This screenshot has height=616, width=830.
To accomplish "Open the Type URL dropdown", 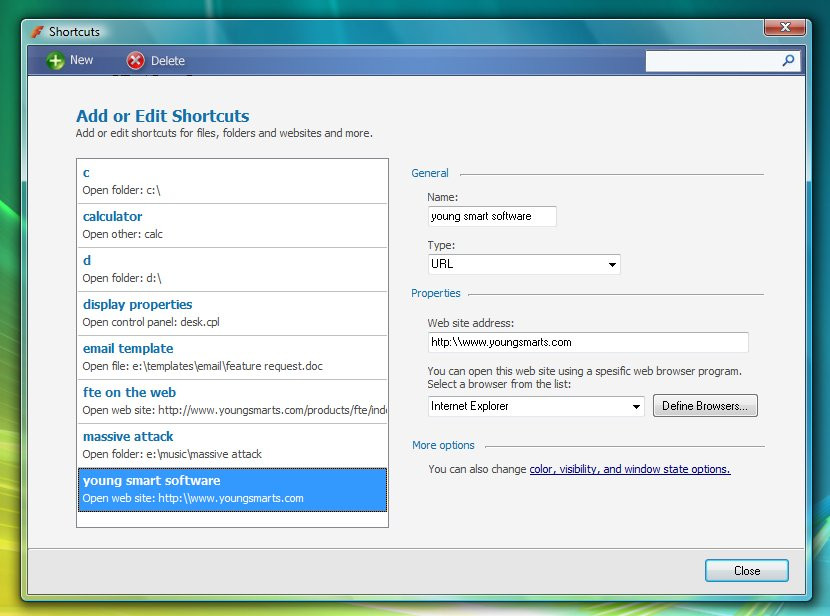I will coord(524,264).
